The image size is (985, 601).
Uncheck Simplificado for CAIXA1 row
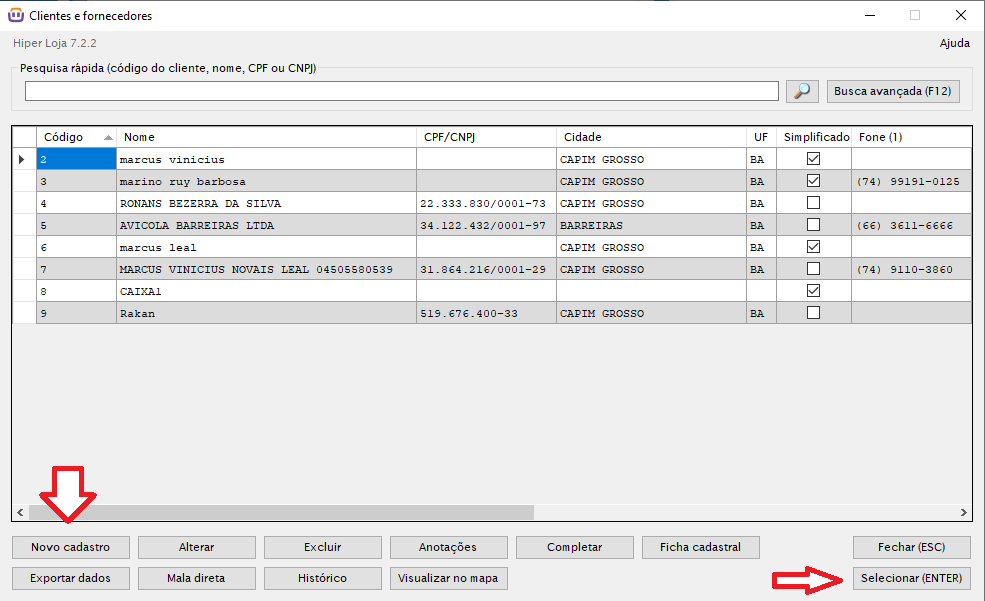pyautogui.click(x=814, y=291)
